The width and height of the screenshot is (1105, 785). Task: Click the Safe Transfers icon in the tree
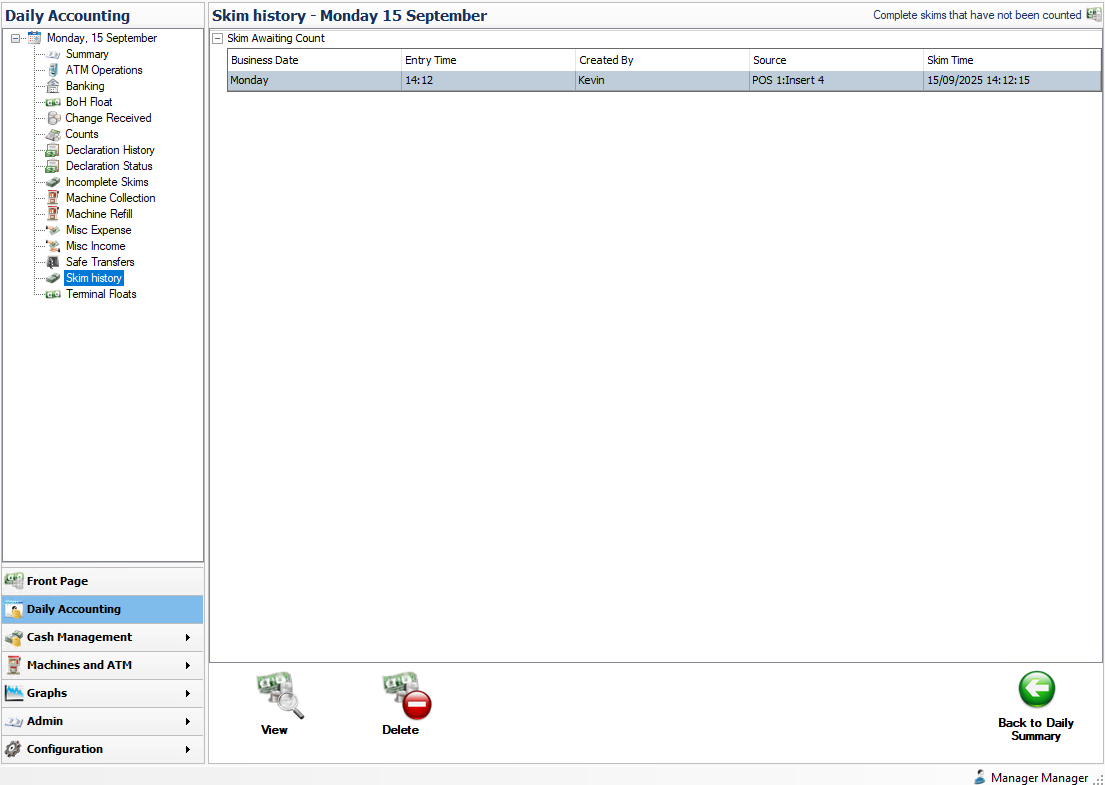click(x=54, y=262)
